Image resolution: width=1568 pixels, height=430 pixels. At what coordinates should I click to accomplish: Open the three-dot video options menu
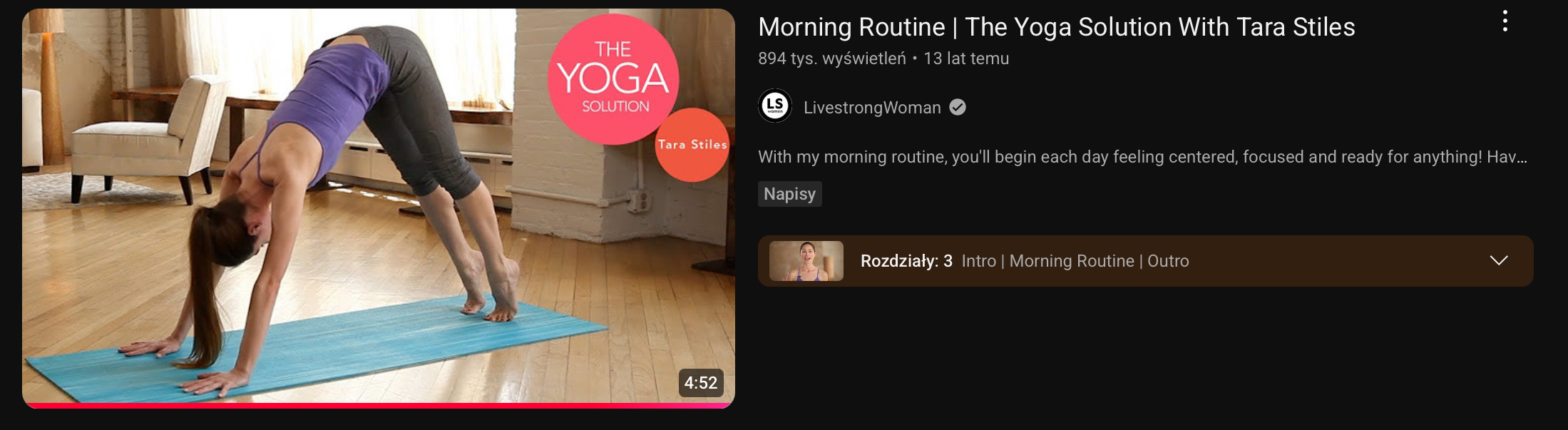[x=1505, y=21]
